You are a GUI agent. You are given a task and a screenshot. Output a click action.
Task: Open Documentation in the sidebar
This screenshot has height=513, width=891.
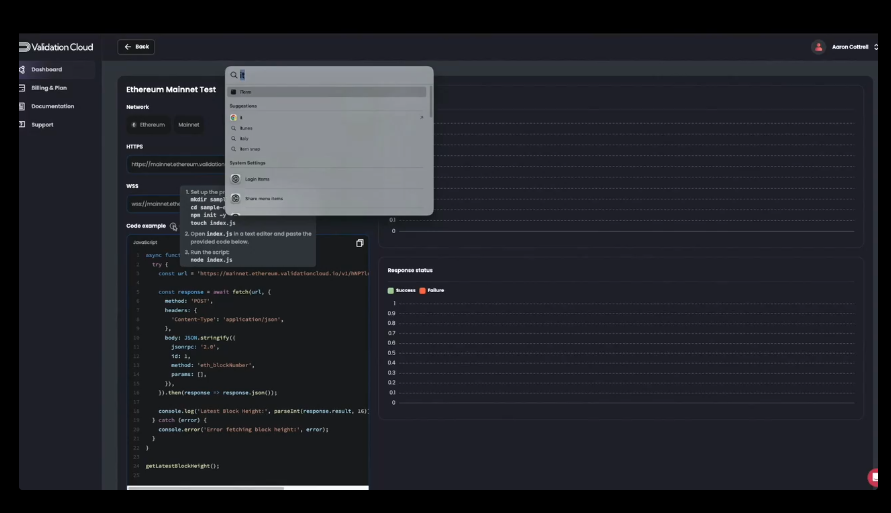(52, 106)
